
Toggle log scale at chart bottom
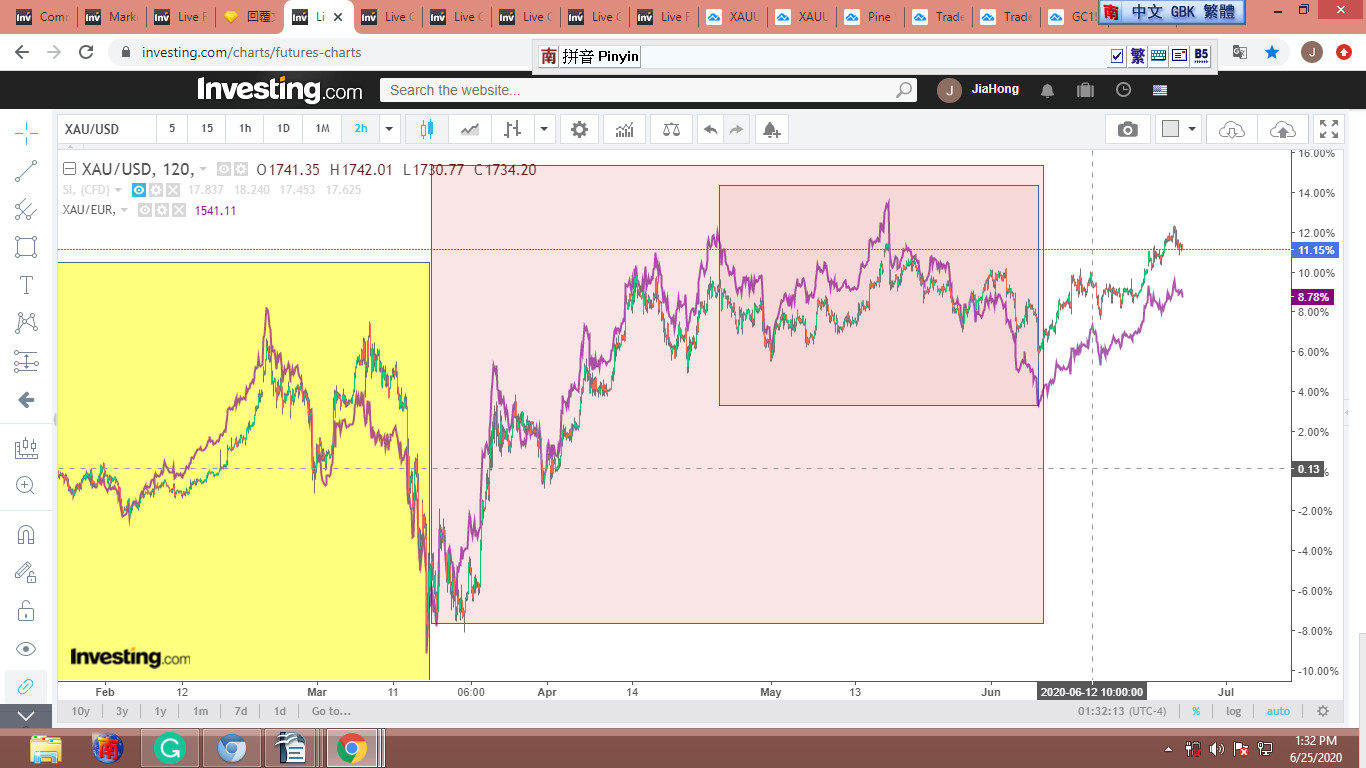tap(1233, 711)
